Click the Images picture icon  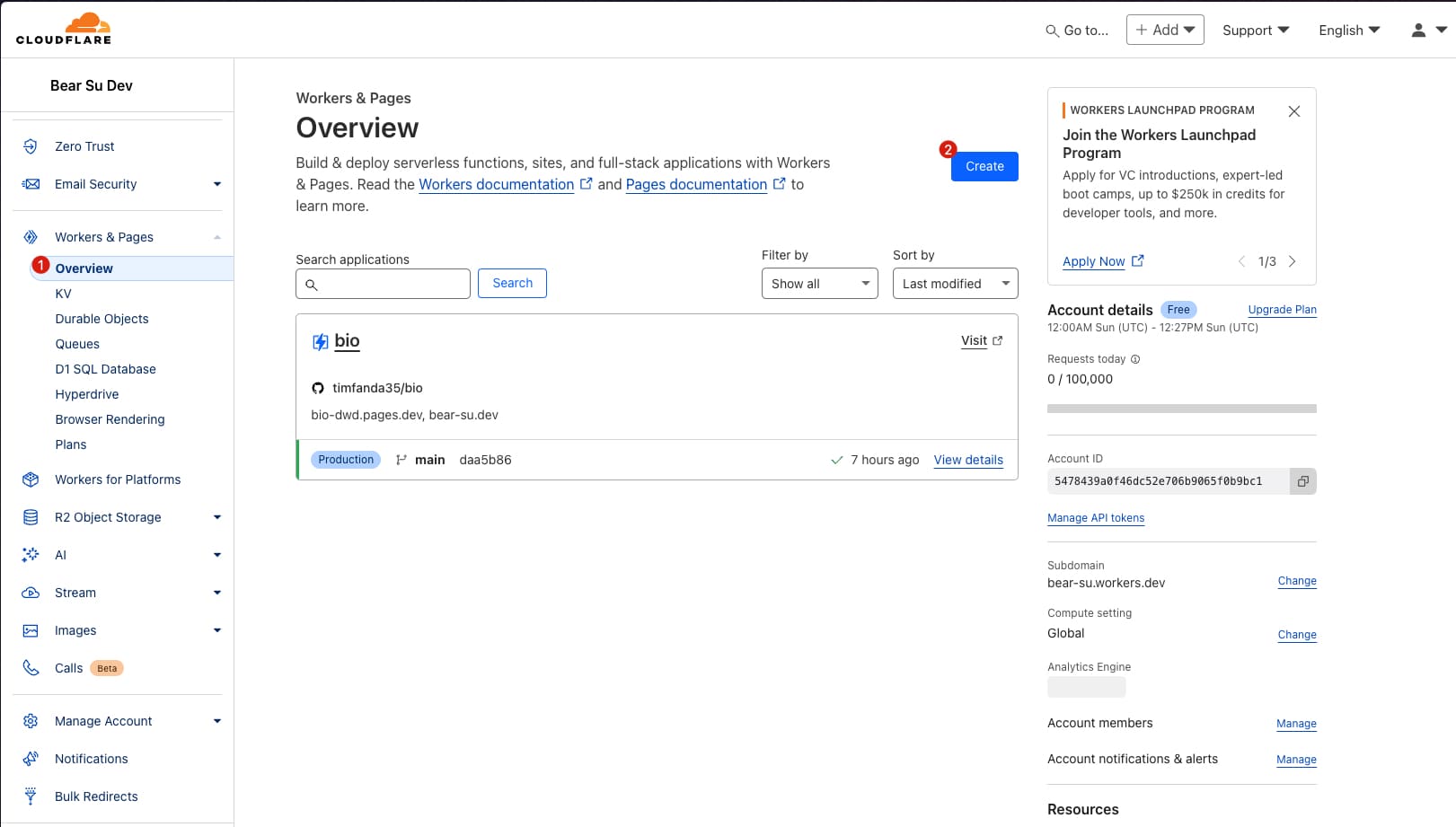[x=31, y=630]
